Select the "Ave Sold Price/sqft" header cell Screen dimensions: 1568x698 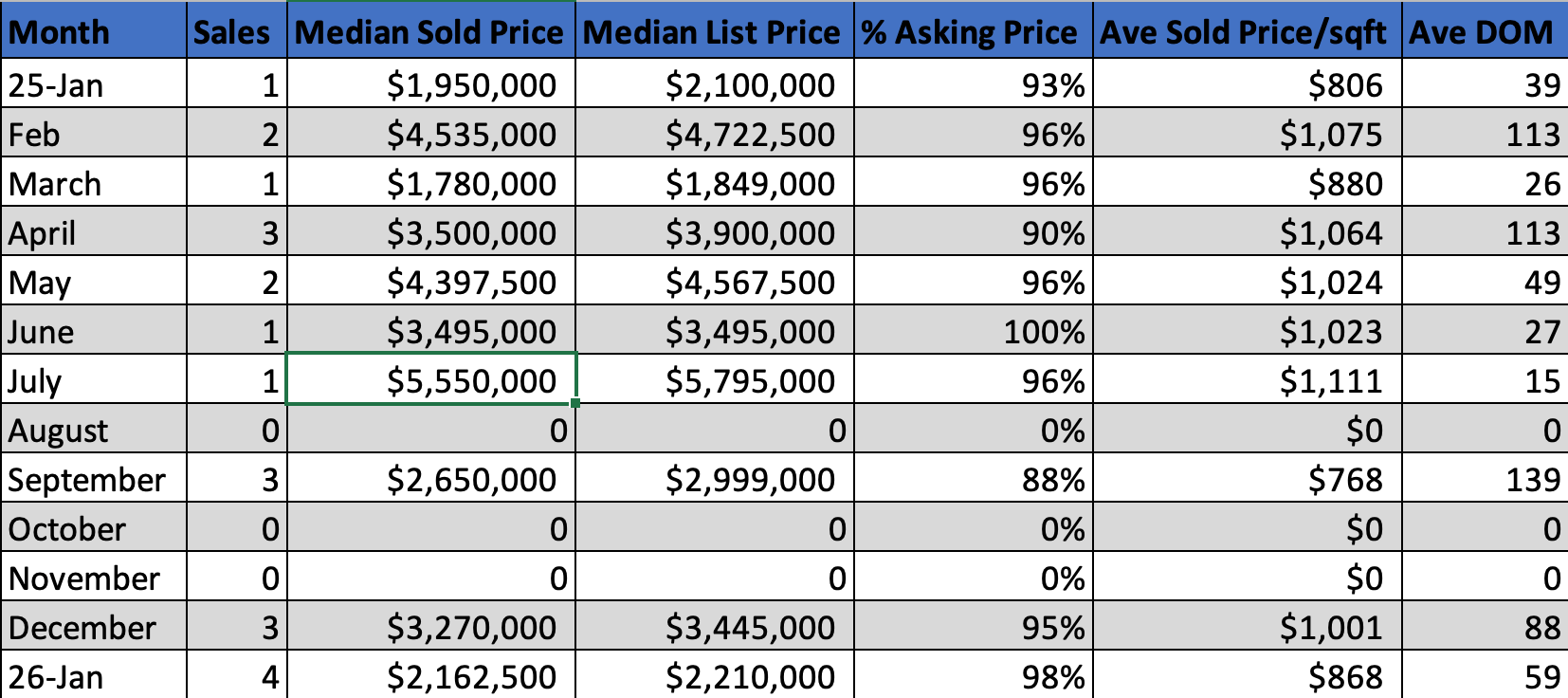[x=1246, y=32]
